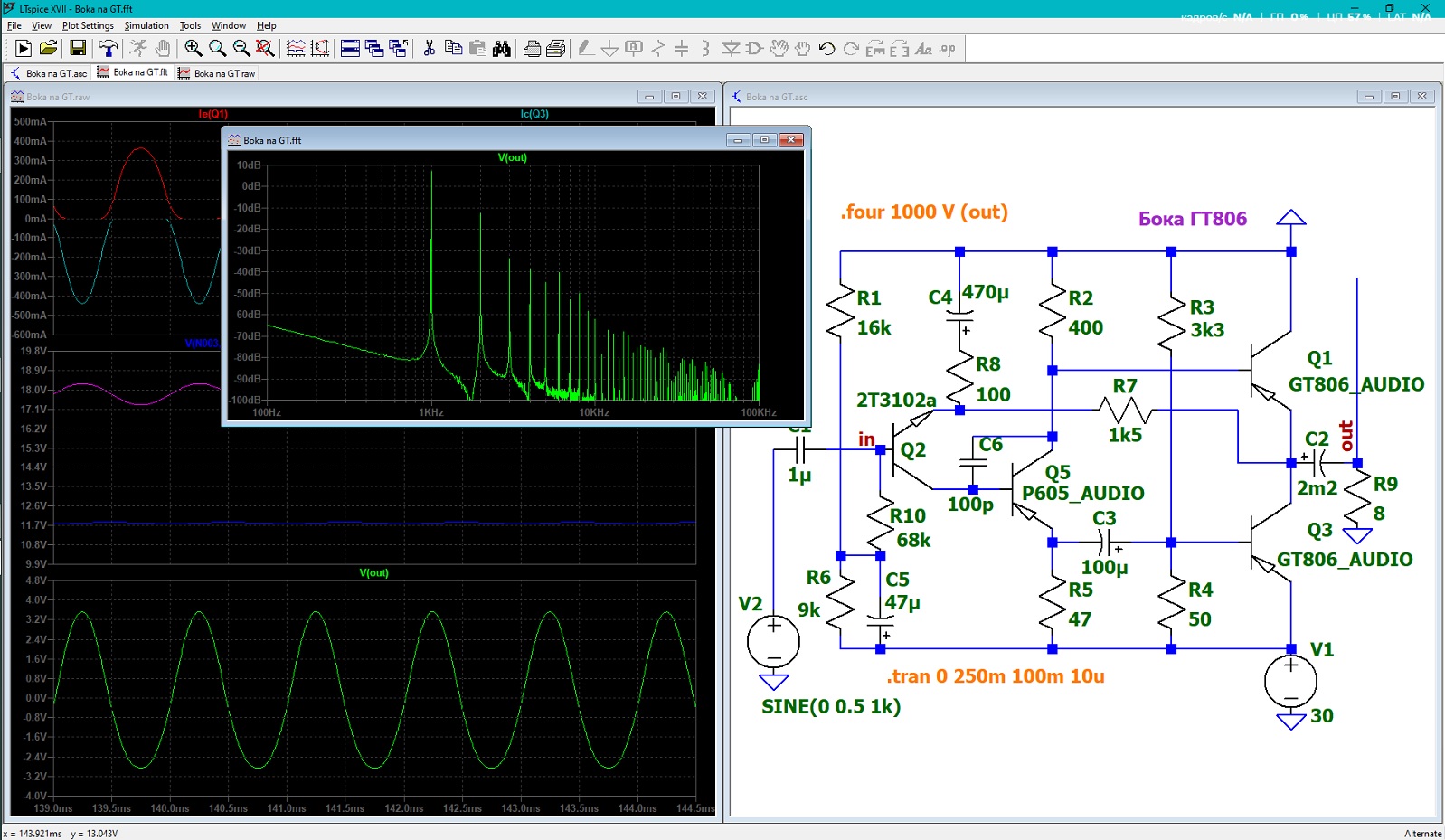Select the SPICE Directive .op tool
The image size is (1445, 840).
coord(947,49)
